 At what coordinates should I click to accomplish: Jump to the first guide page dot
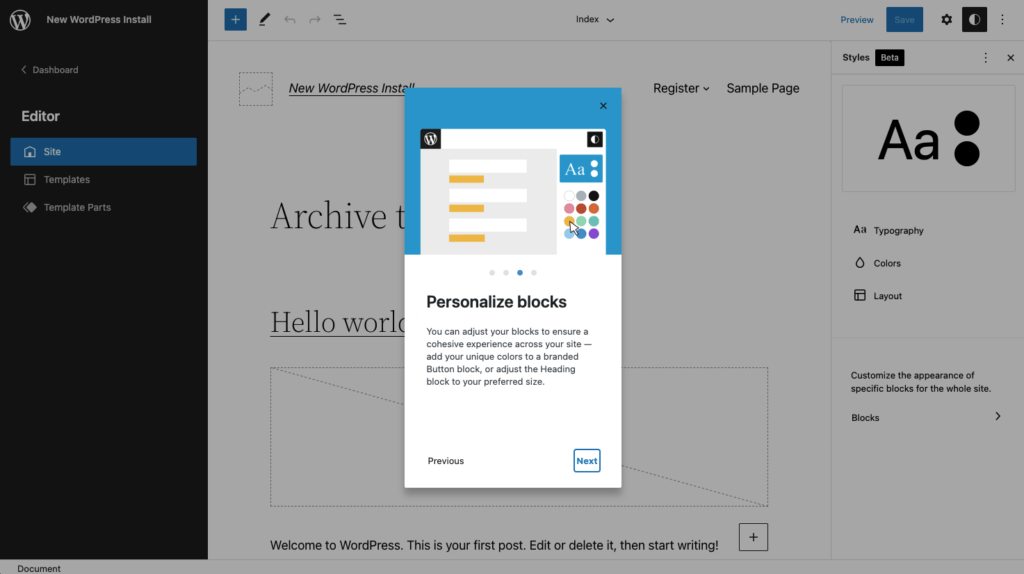492,273
